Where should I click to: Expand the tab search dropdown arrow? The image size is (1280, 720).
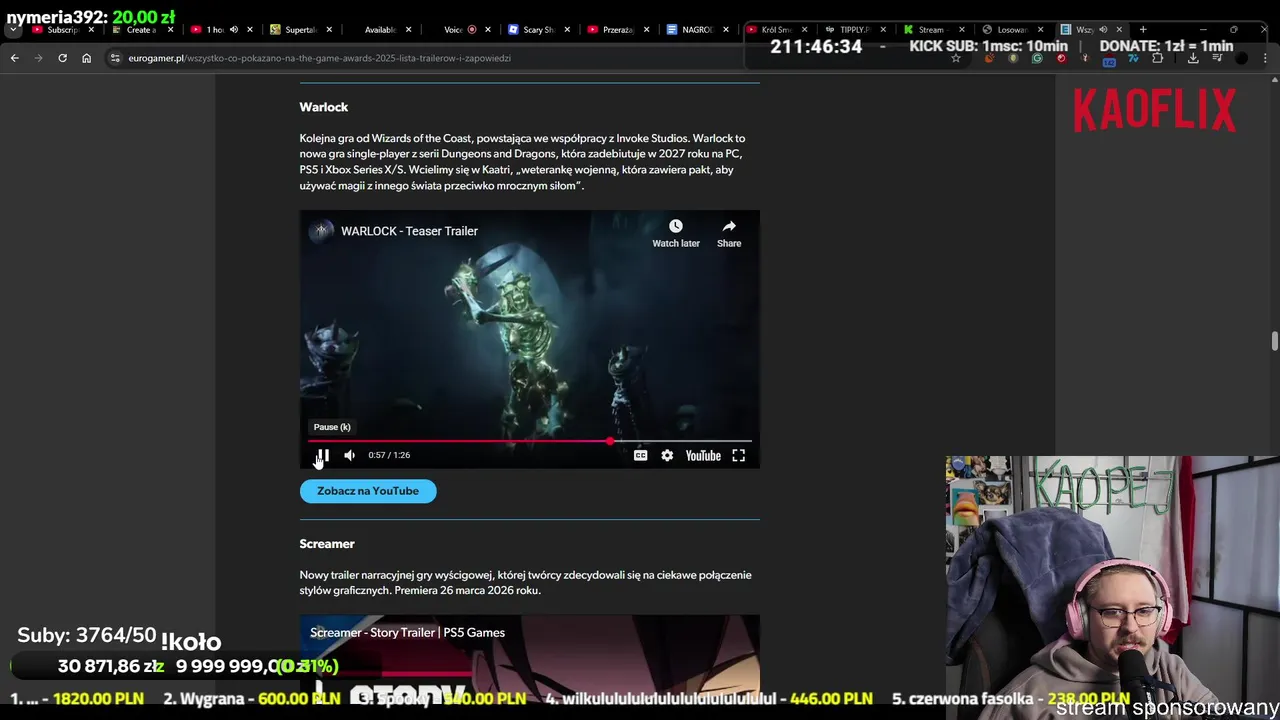pyautogui.click(x=13, y=30)
